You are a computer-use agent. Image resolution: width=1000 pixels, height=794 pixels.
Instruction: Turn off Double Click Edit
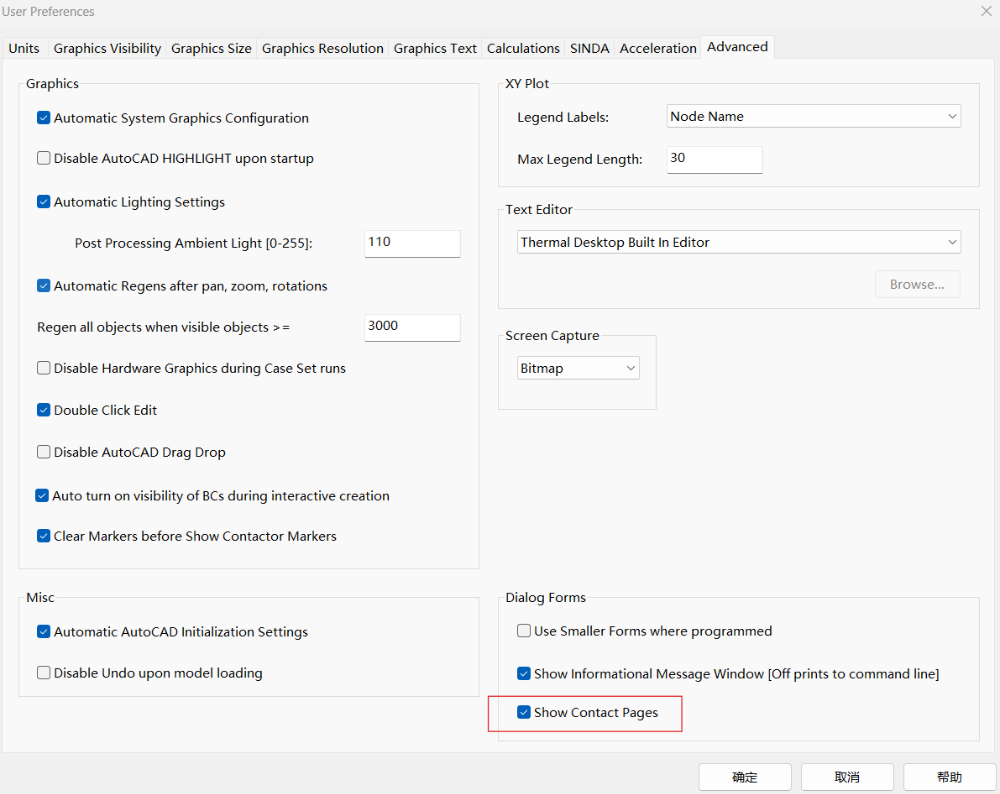[44, 410]
